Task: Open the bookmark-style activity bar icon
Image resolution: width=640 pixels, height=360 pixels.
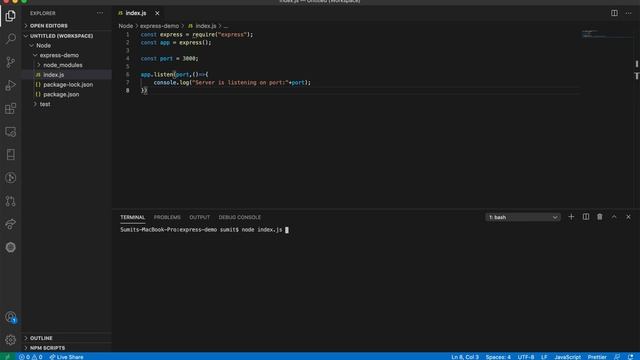Action: tap(11, 154)
